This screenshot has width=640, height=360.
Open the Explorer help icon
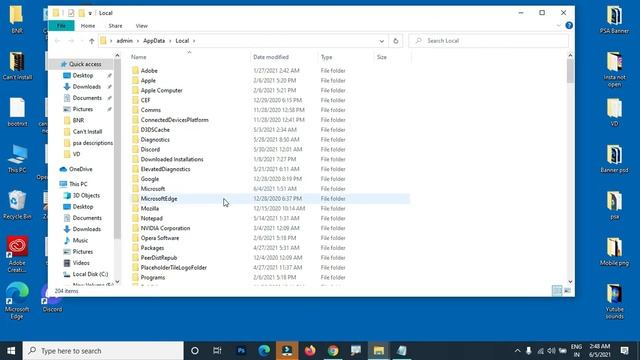click(x=569, y=26)
